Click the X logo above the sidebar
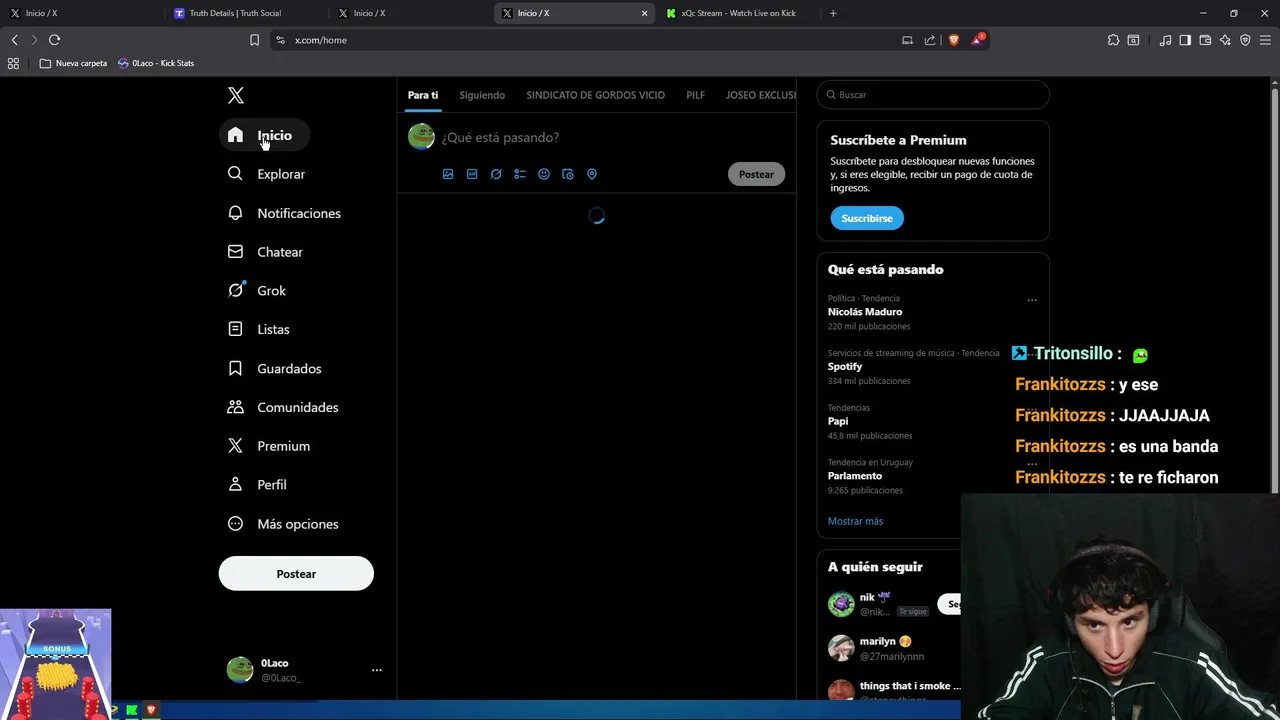This screenshot has height=720, width=1280. [x=236, y=95]
